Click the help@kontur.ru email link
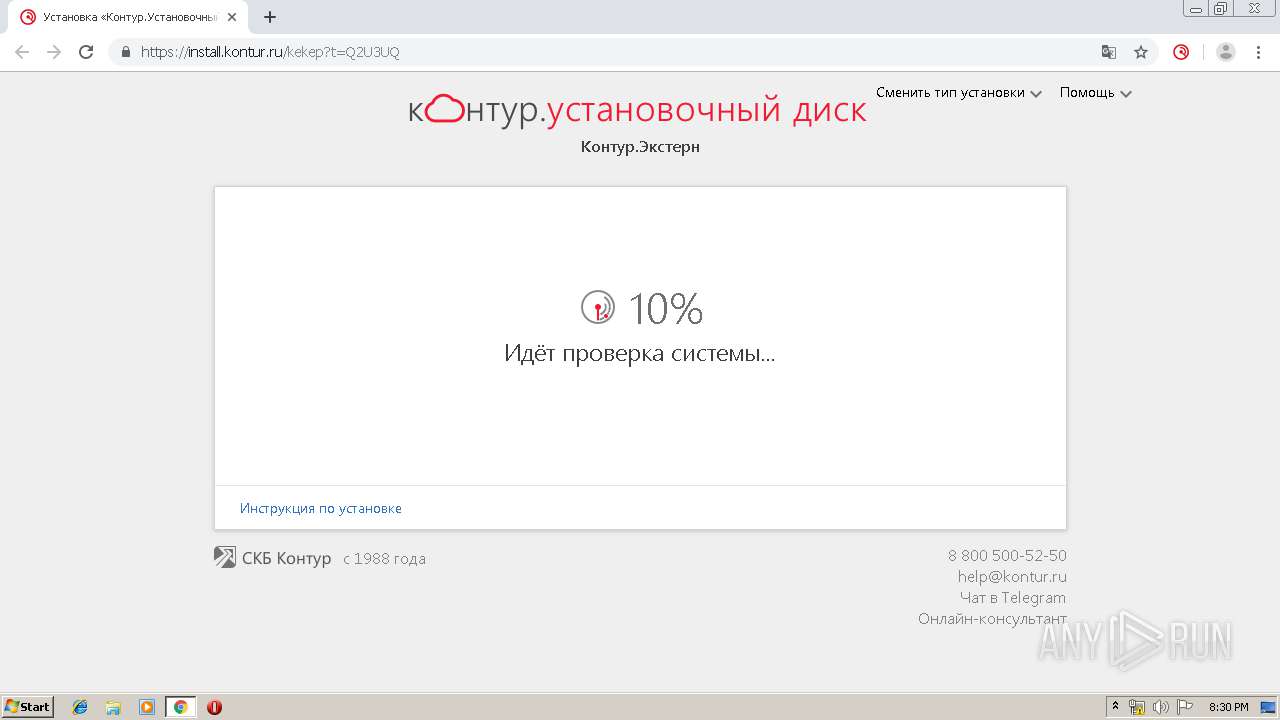The height and width of the screenshot is (720, 1280). pos(1012,577)
